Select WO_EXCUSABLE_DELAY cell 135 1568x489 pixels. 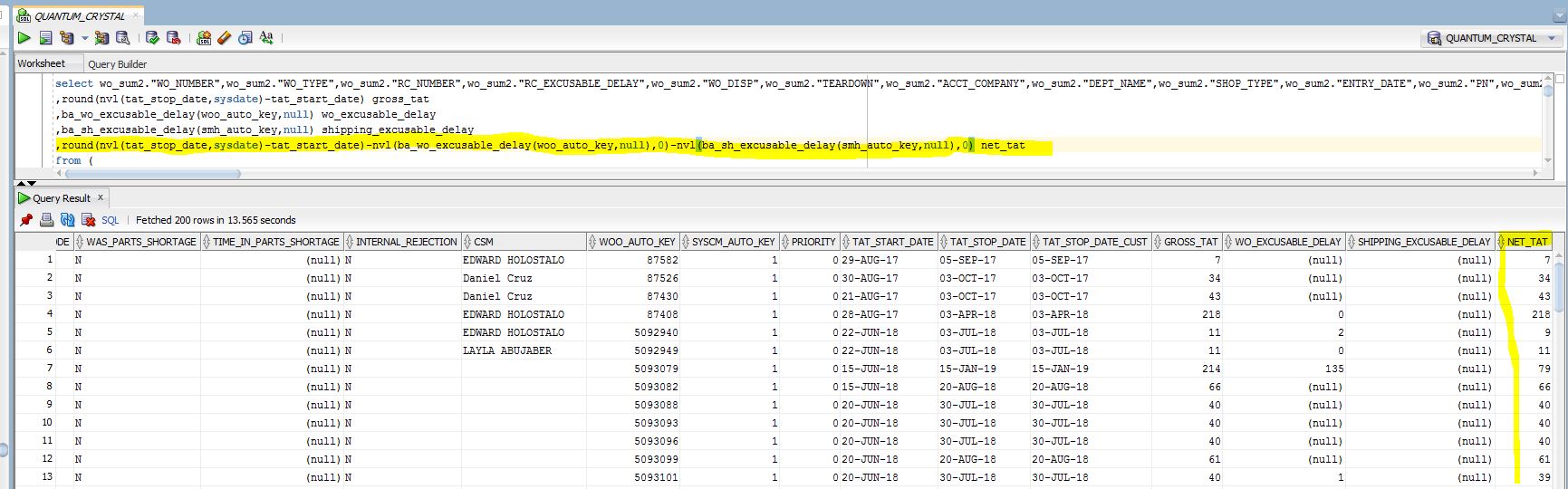pyautogui.click(x=1284, y=369)
